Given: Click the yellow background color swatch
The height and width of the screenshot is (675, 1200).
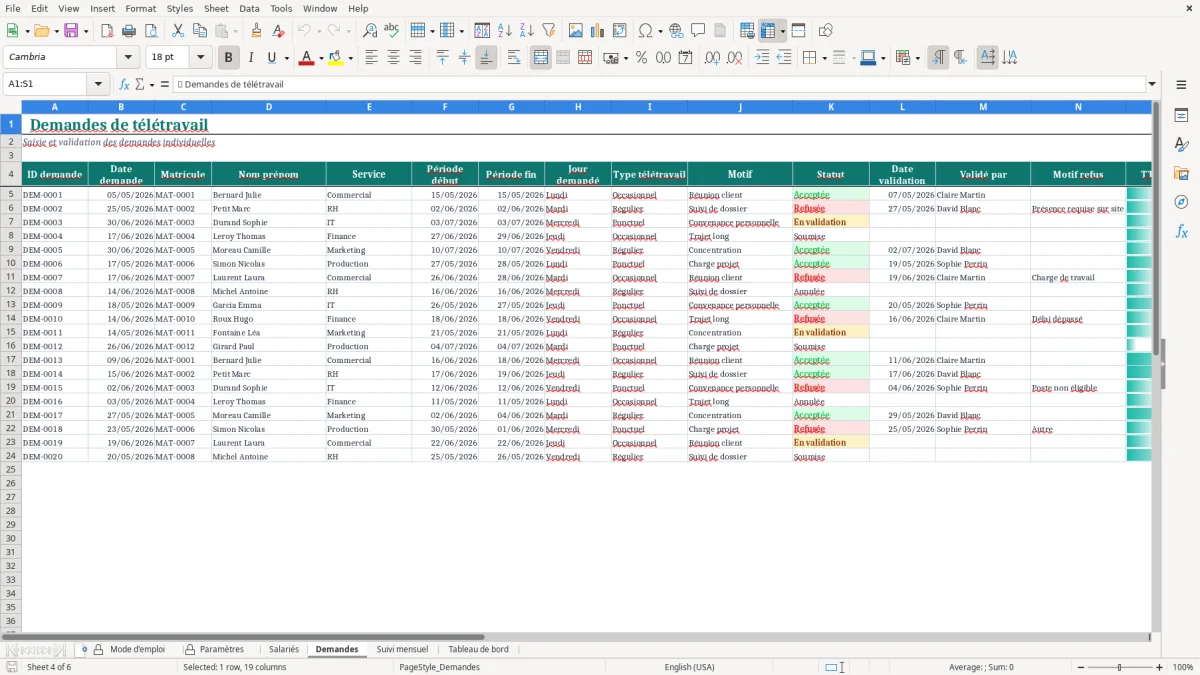Looking at the screenshot, I should pyautogui.click(x=336, y=58).
